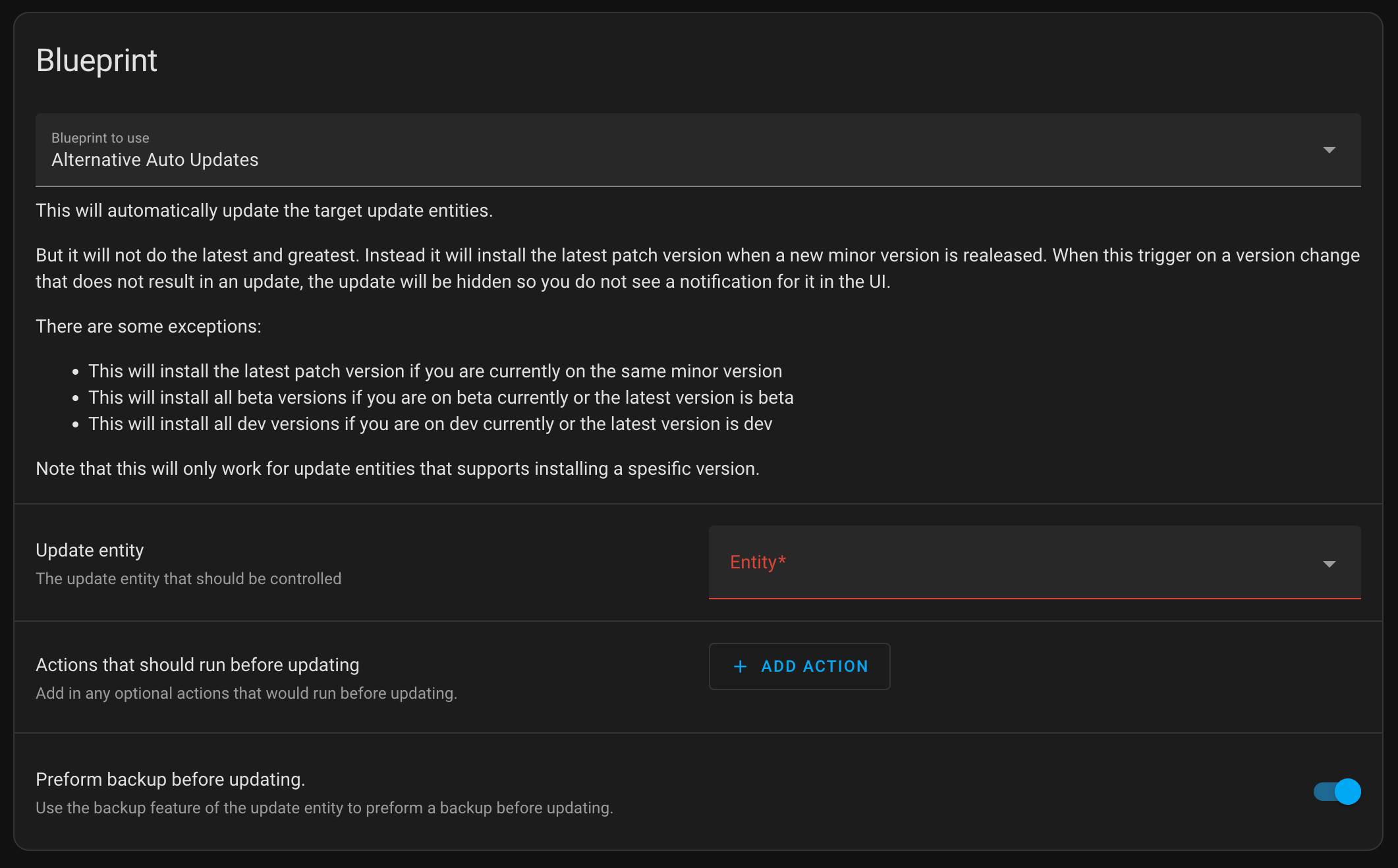Click 'The update entity that should be controlled' text
1398x868 pixels.
[188, 579]
